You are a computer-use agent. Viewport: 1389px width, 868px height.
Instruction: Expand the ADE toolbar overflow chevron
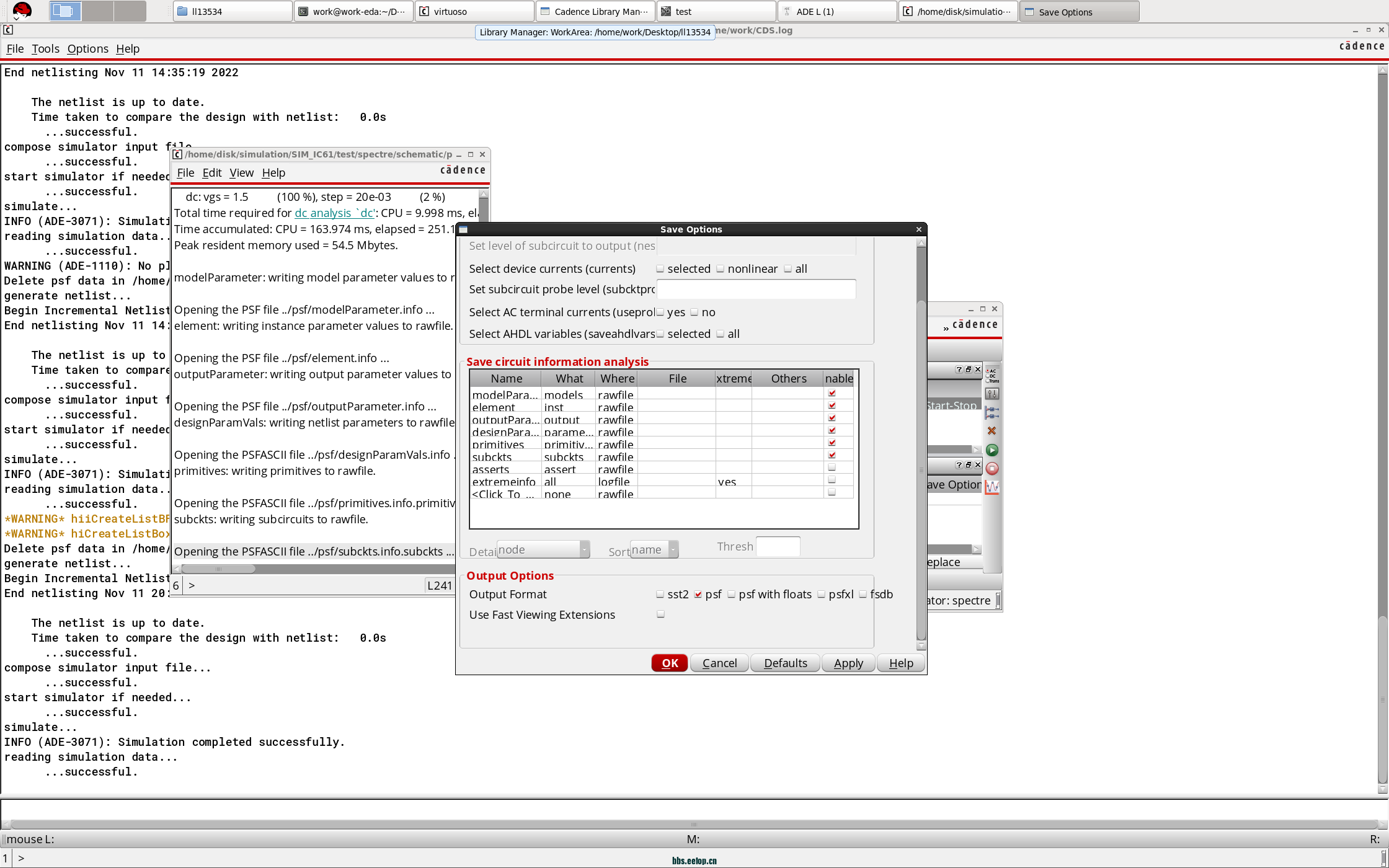click(946, 327)
